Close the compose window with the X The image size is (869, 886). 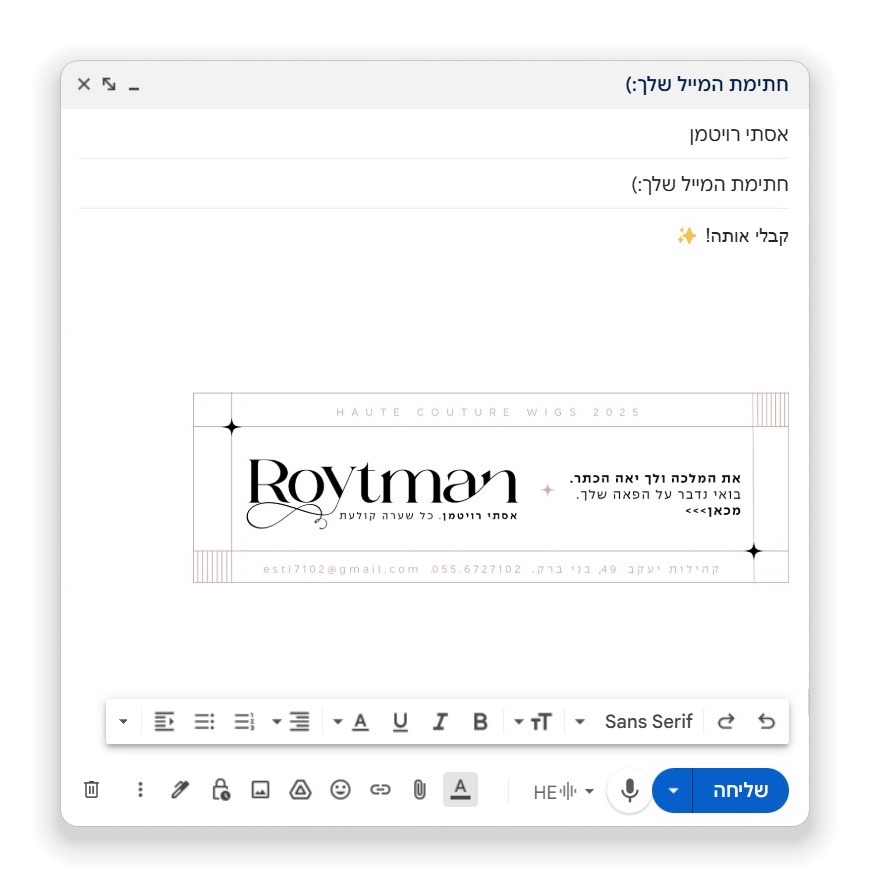click(x=84, y=84)
